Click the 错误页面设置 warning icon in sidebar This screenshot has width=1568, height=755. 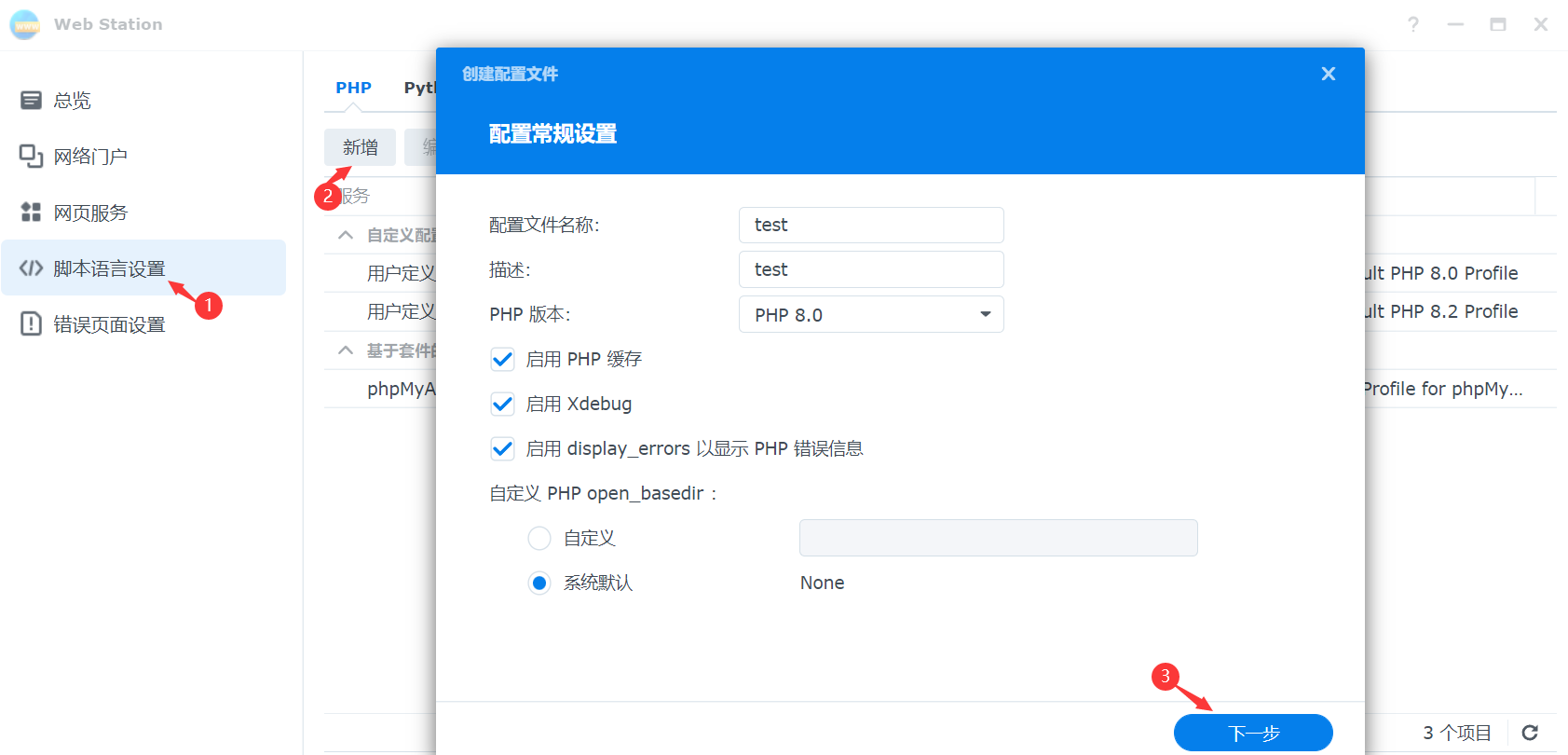(x=31, y=324)
